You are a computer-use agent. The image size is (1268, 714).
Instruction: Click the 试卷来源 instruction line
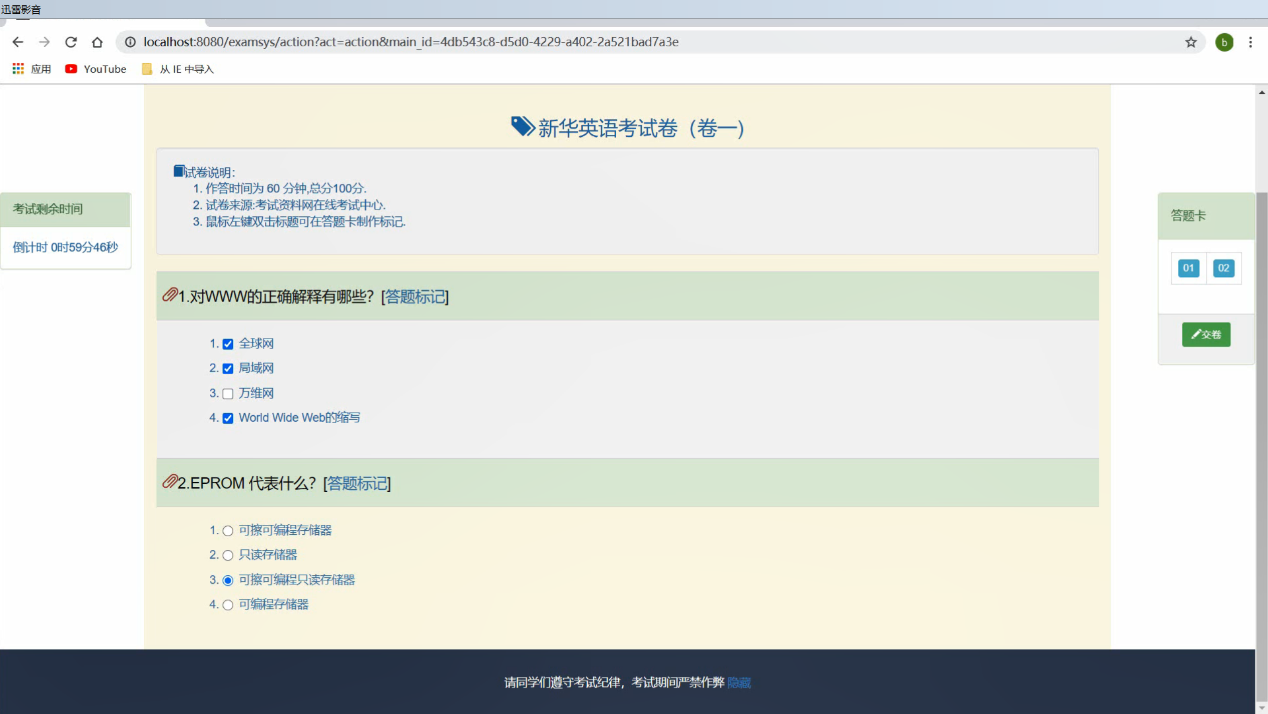[295, 205]
